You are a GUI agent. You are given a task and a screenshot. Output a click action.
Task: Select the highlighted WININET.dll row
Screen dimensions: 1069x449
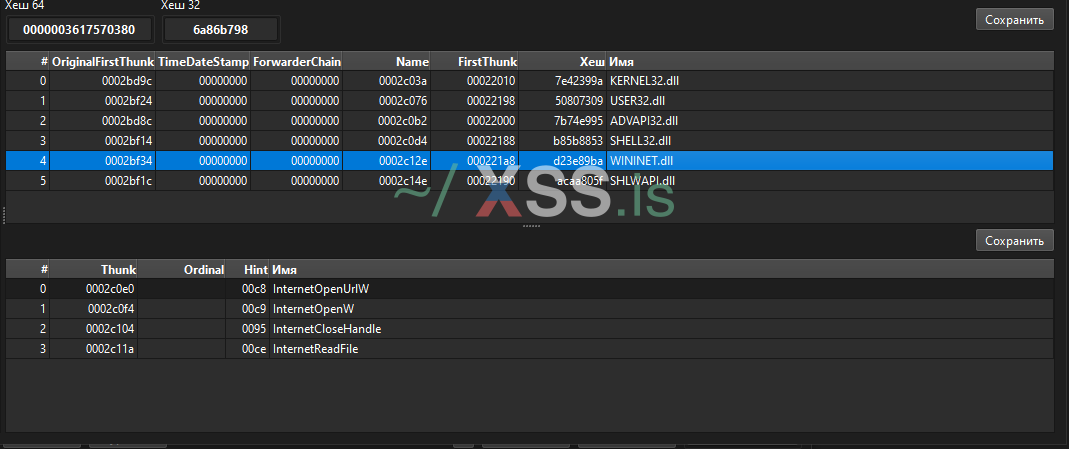click(530, 161)
